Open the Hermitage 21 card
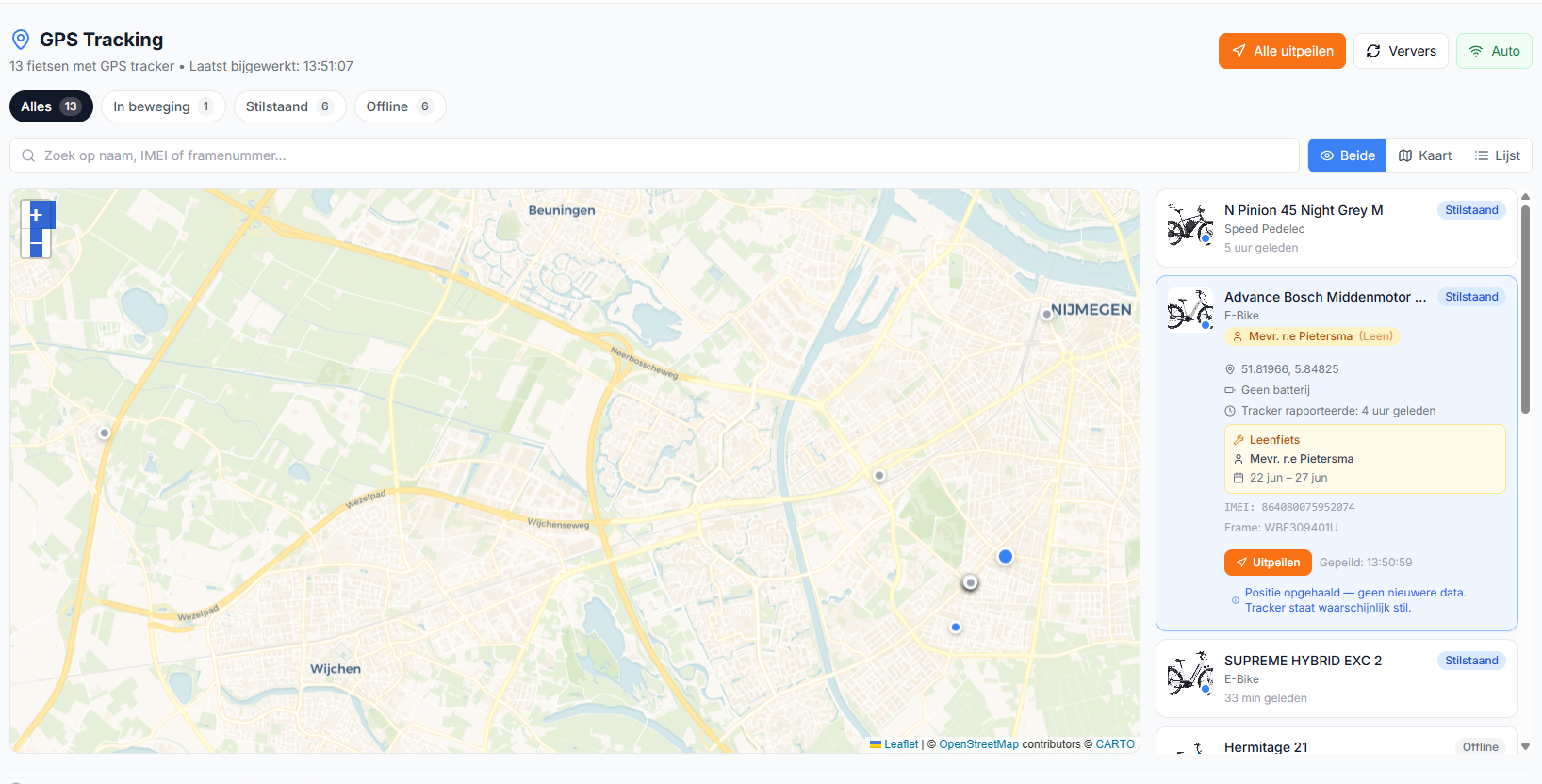This screenshot has height=784, width=1542. pos(1337,741)
